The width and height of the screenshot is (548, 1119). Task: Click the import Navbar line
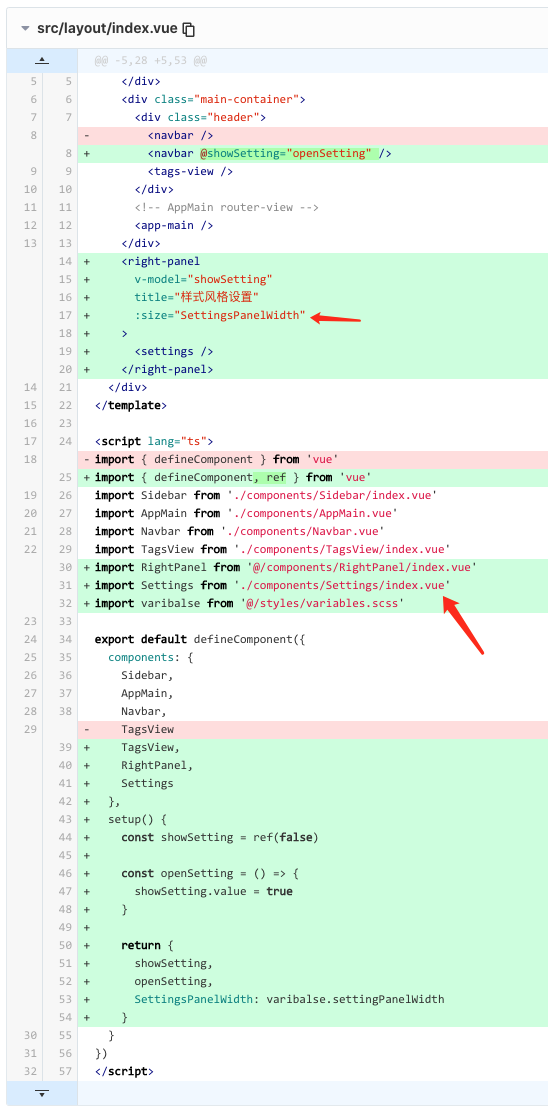point(313,531)
